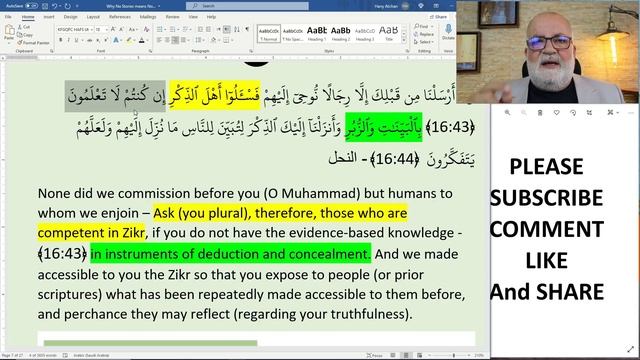Viewport: 640px width, 360px height.
Task: Click the Find button
Action: point(421,27)
